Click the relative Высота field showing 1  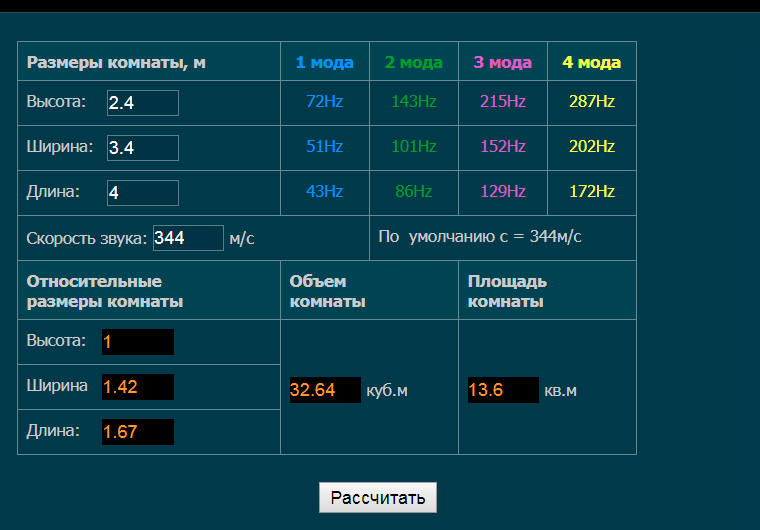click(x=137, y=342)
